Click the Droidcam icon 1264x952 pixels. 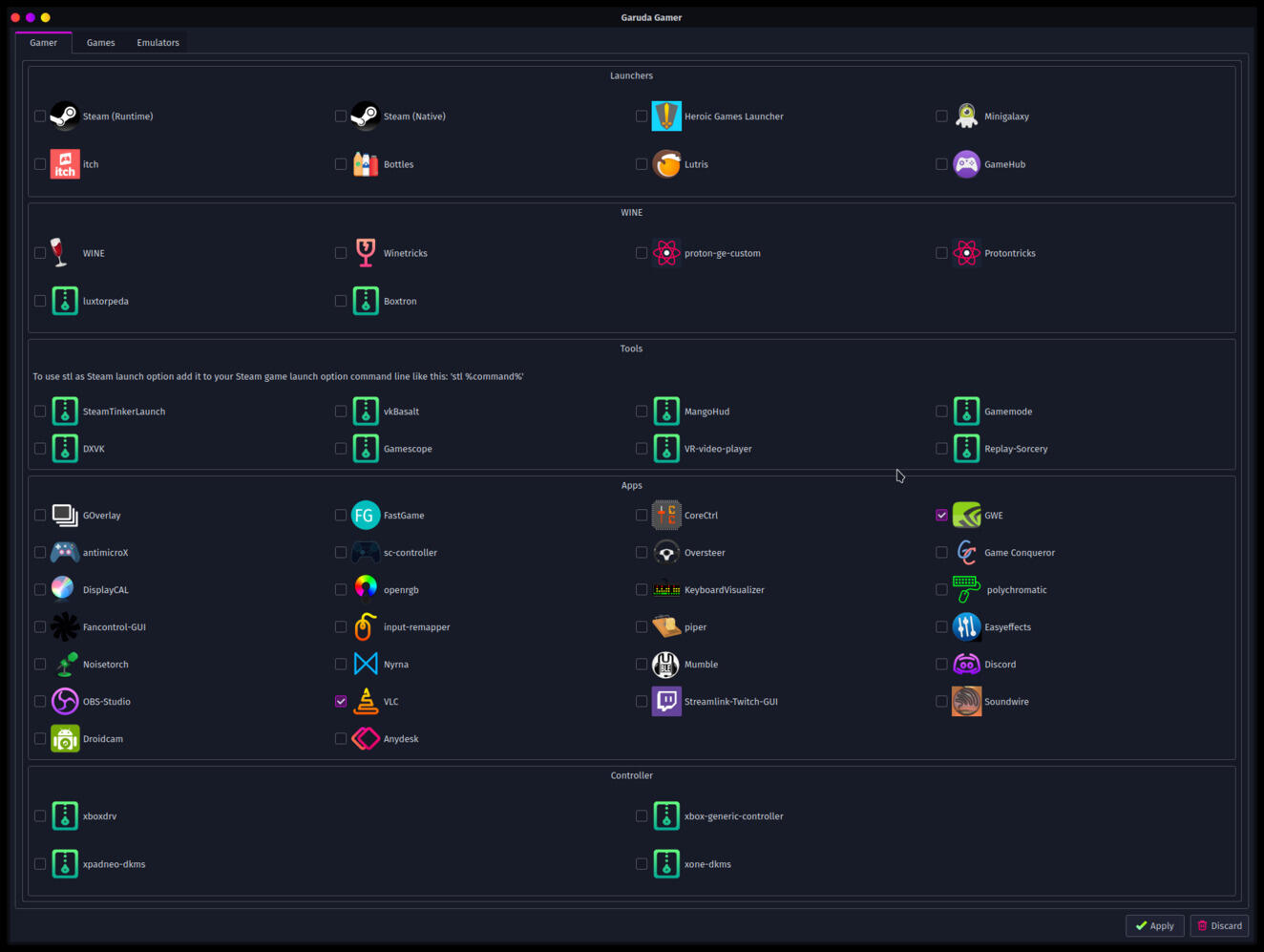click(x=65, y=739)
